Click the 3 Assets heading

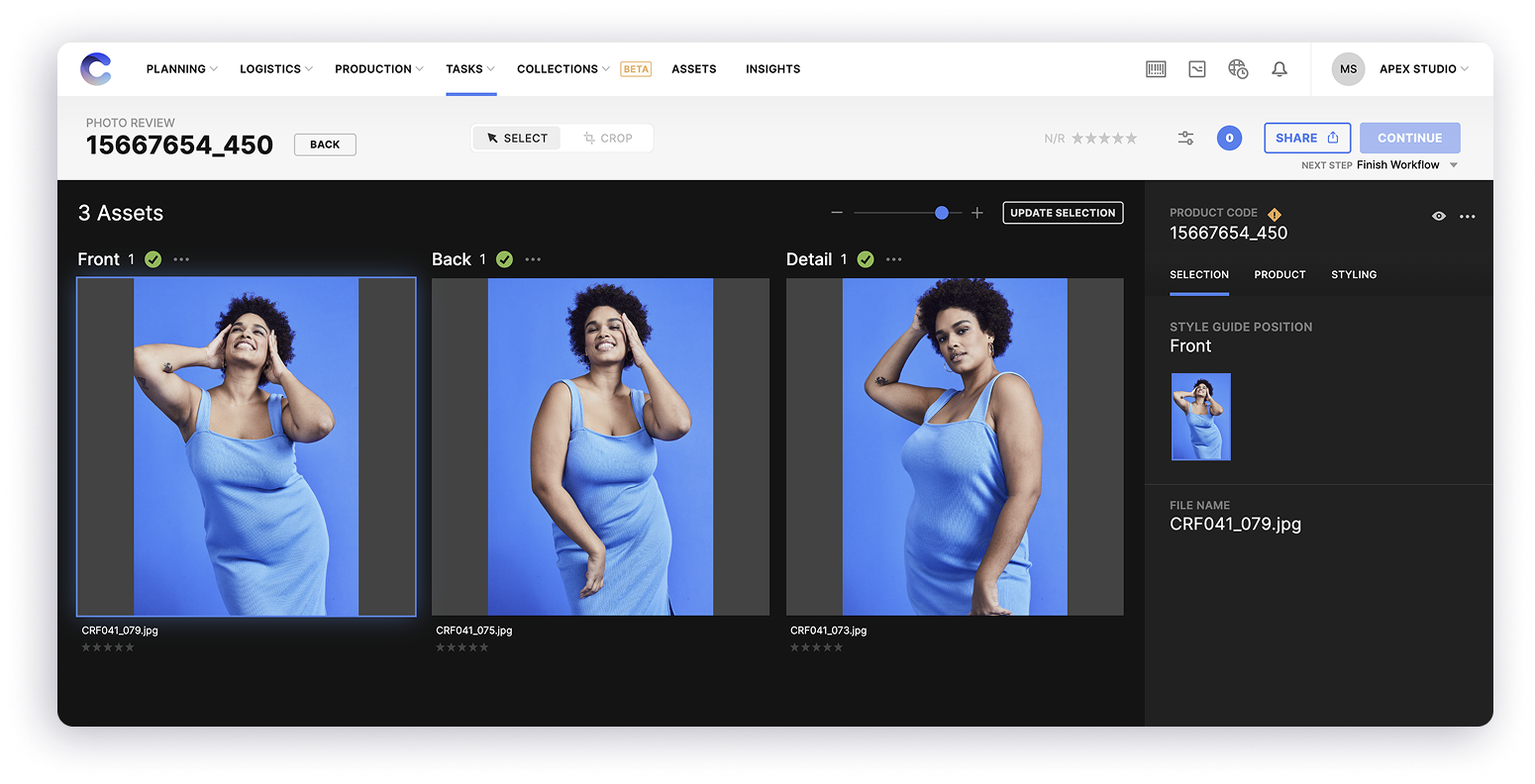coord(121,213)
